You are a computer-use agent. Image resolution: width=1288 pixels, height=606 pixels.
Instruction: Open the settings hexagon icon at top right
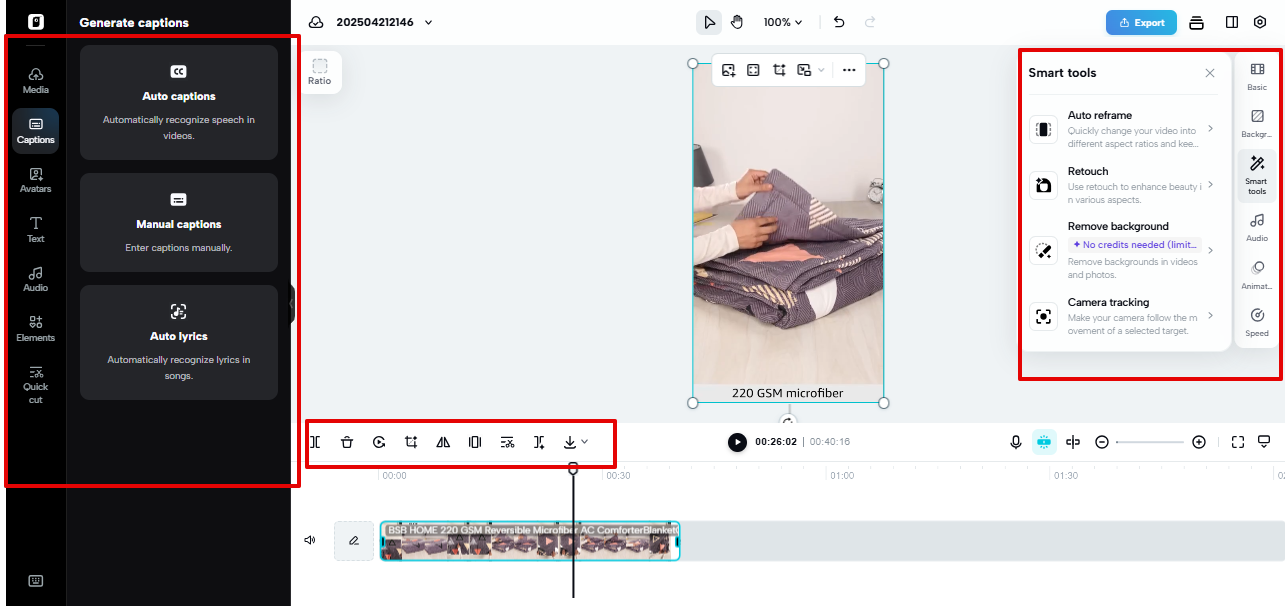click(x=1260, y=22)
